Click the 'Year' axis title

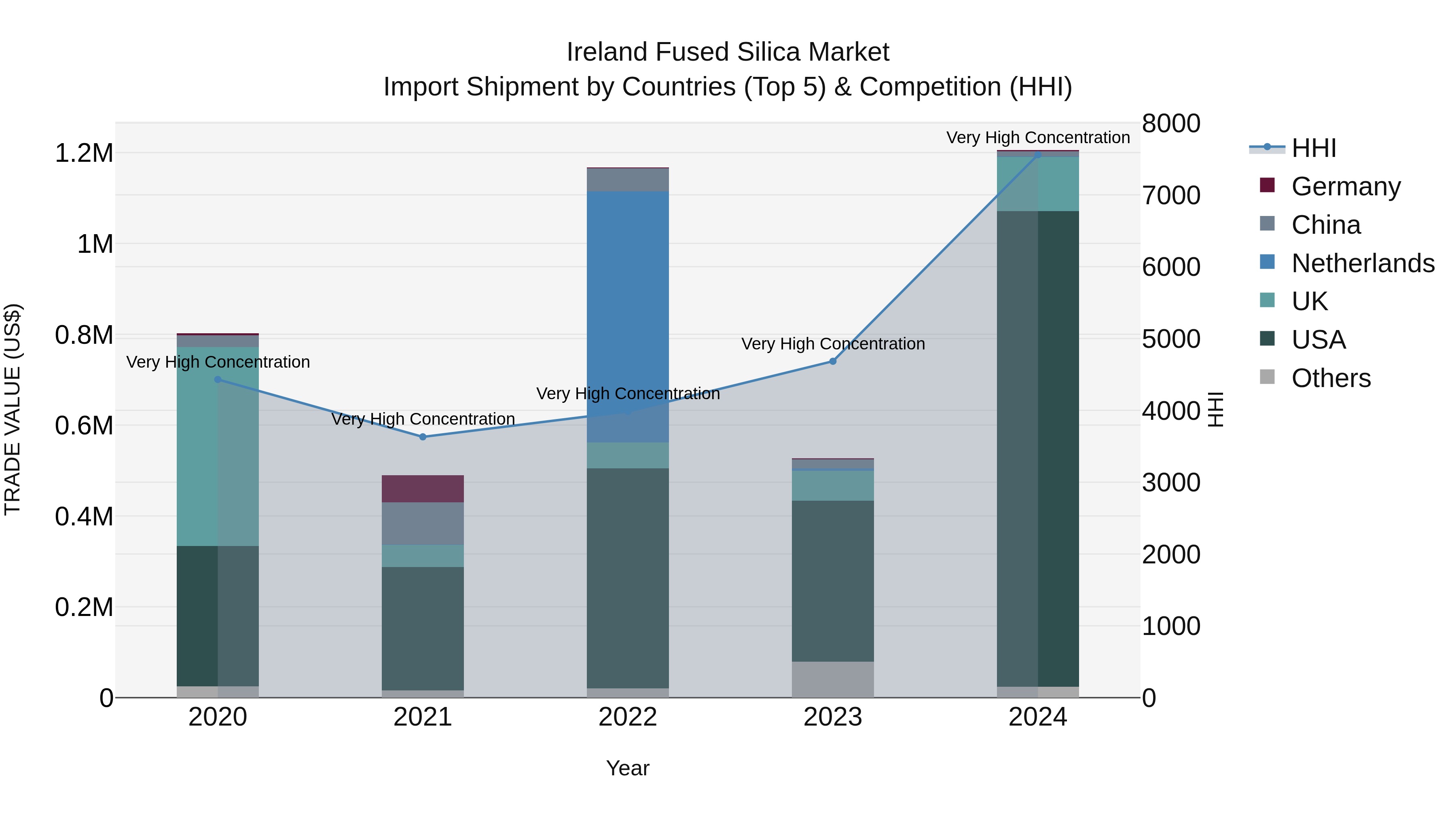[628, 769]
